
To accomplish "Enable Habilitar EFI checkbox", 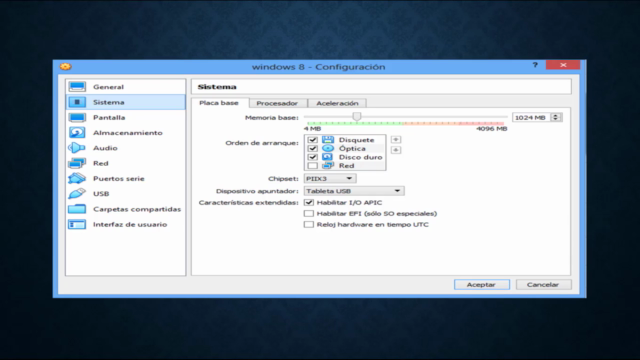I will tap(309, 213).
